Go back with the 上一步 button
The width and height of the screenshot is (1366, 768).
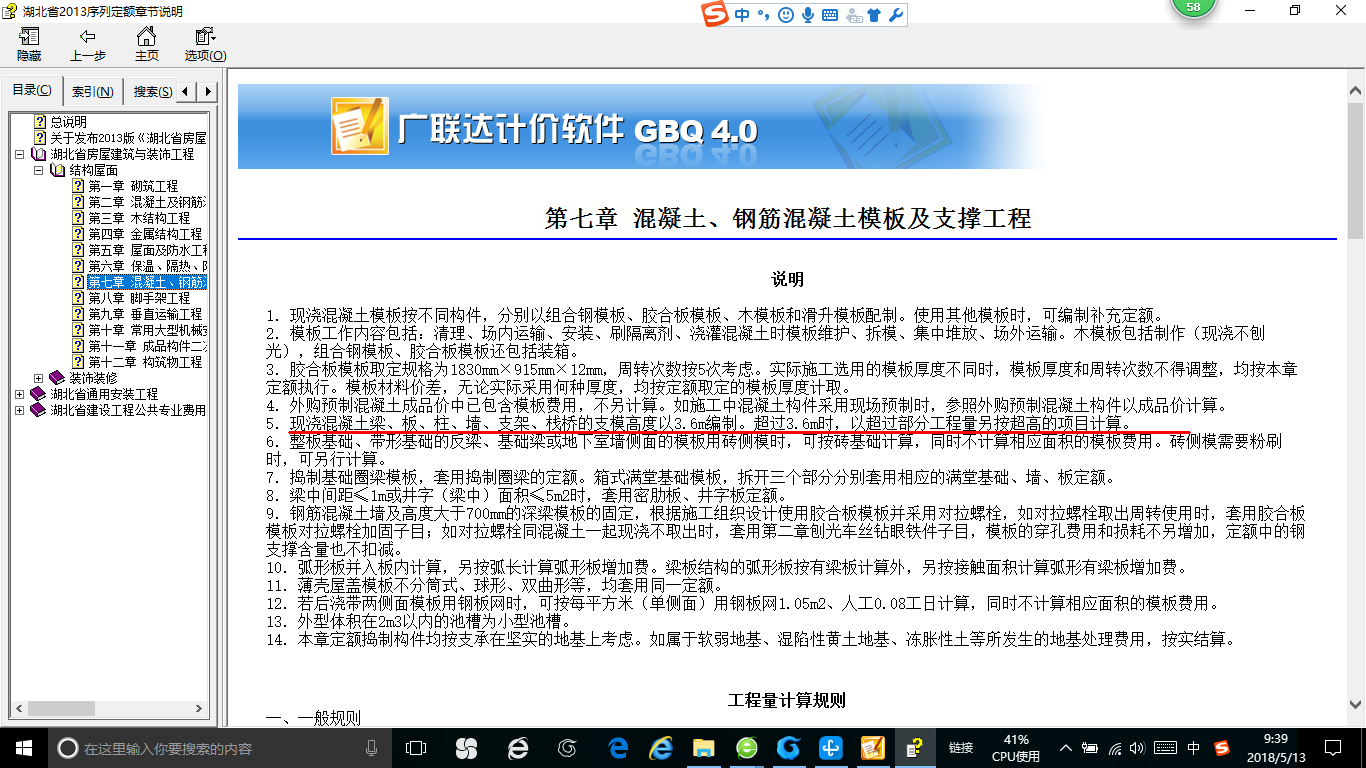pos(88,45)
